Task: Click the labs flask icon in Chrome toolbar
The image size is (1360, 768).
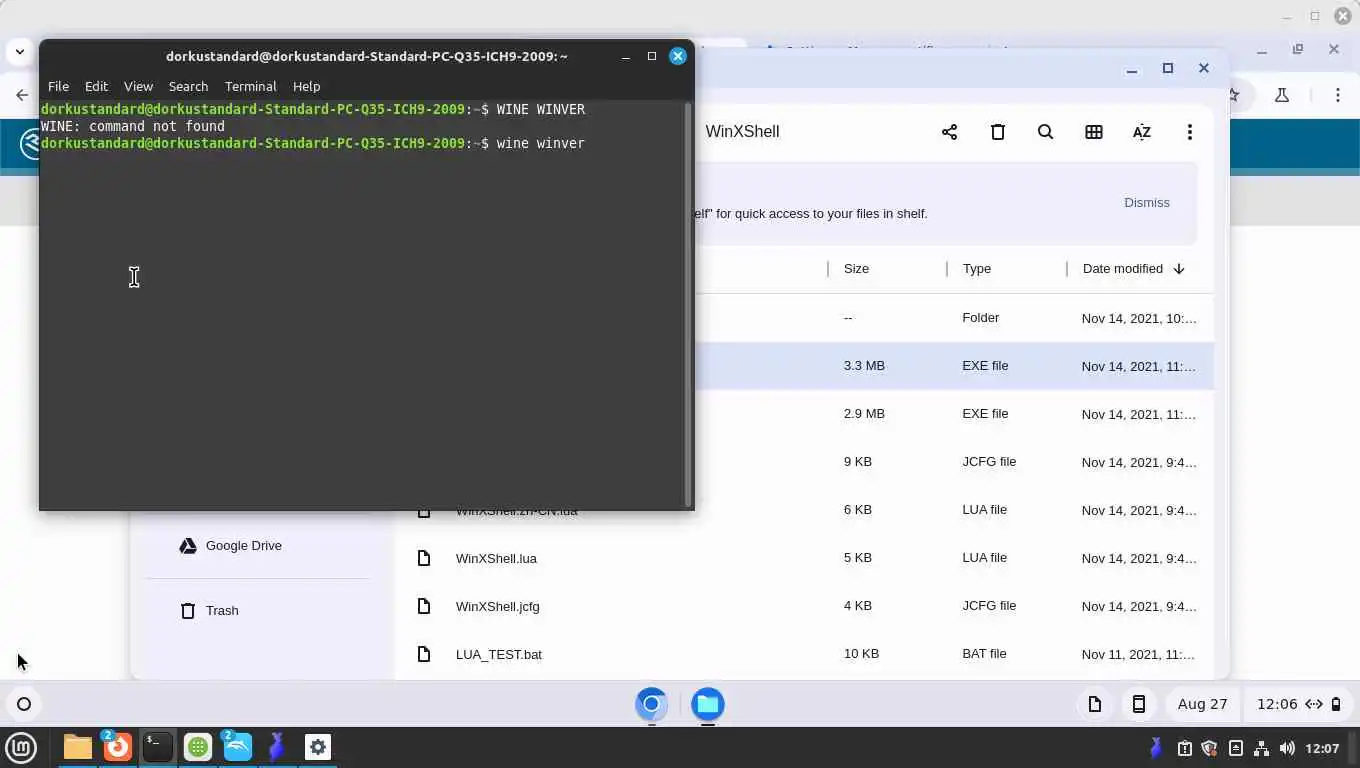Action: point(1282,95)
